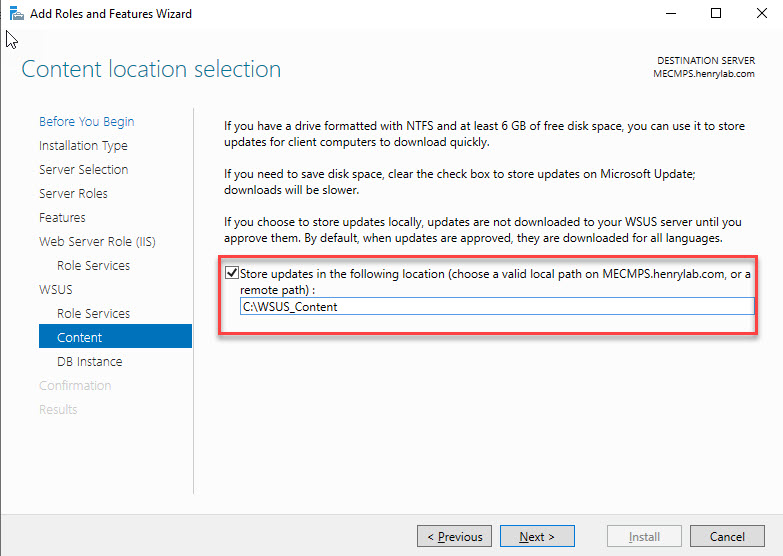Click the WSUS content path input field
This screenshot has height=556, width=783.
(x=496, y=307)
